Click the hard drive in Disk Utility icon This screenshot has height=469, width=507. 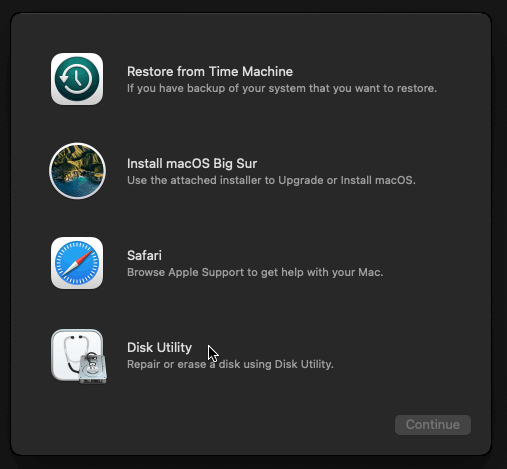pos(93,368)
